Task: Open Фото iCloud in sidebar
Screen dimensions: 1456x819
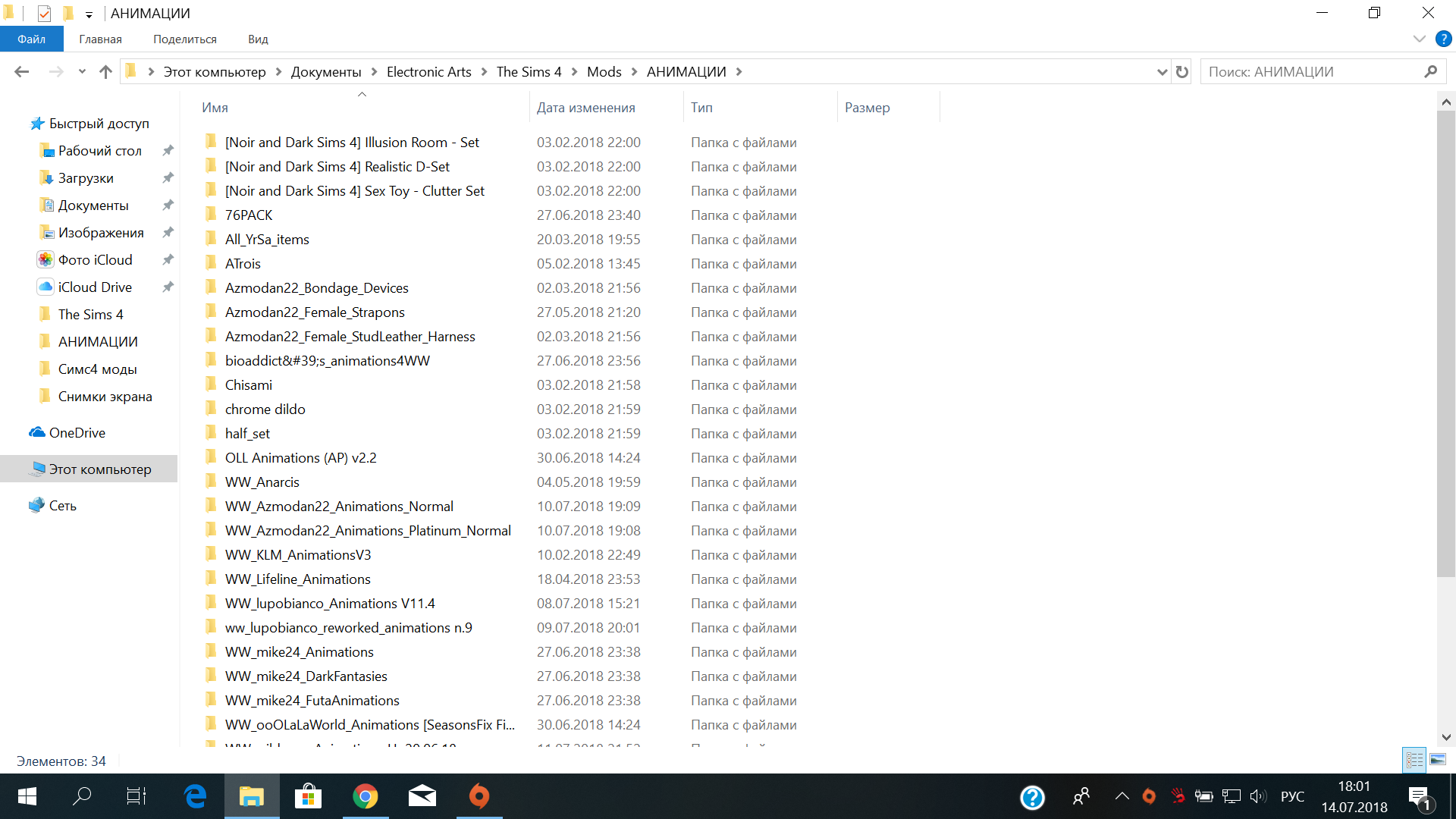Action: coord(95,259)
